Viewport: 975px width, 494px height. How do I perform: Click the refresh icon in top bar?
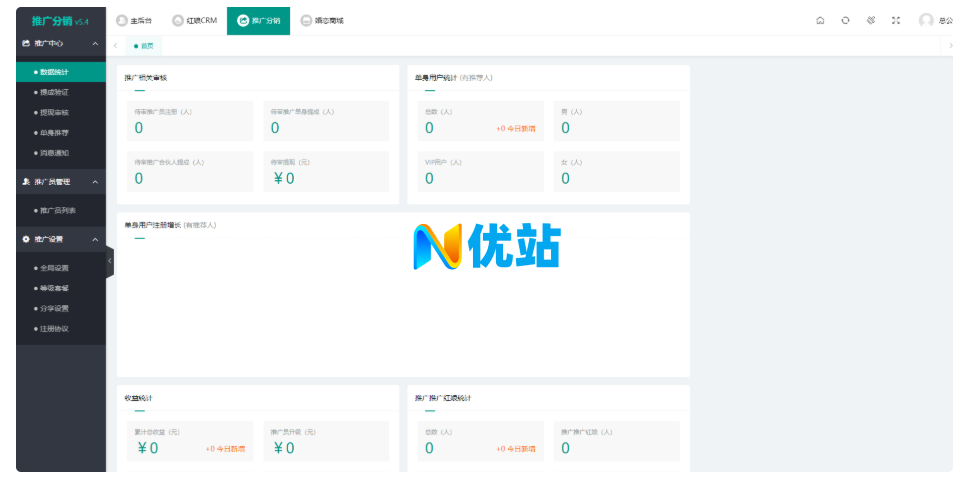pyautogui.click(x=845, y=20)
